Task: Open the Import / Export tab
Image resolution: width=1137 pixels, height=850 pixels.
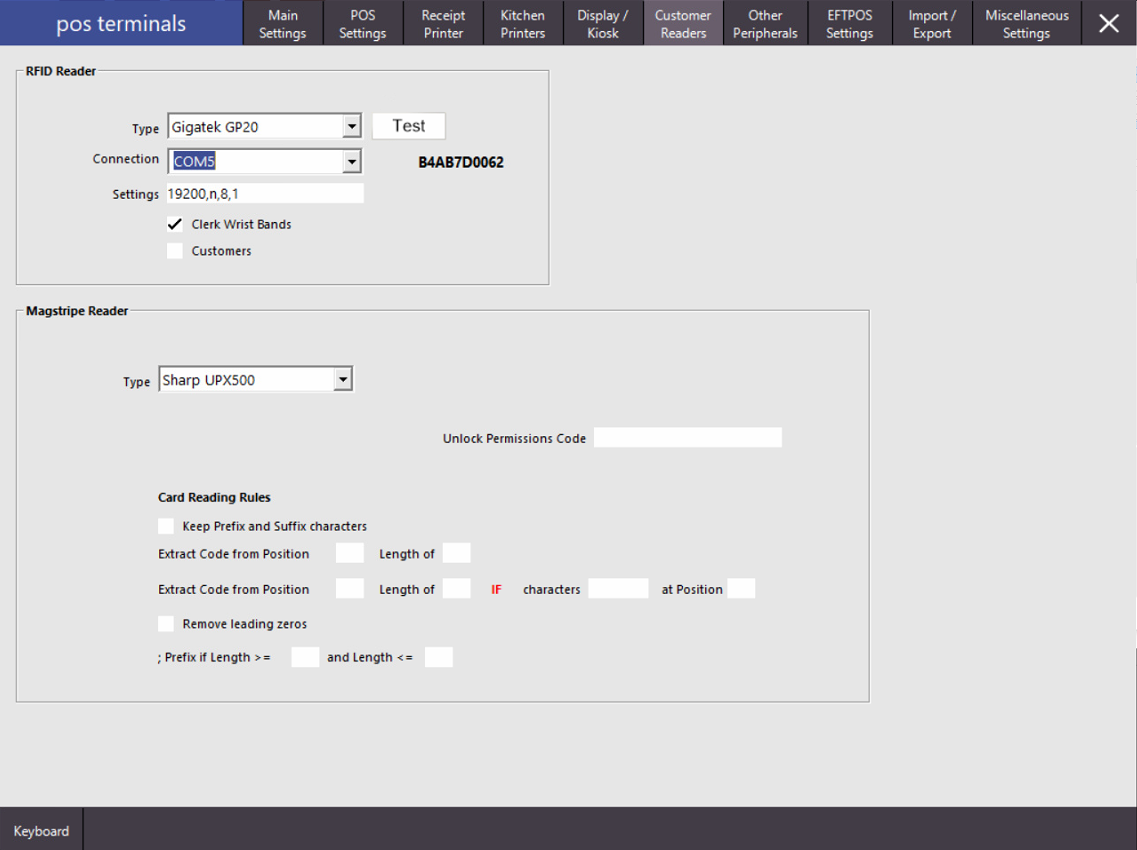Action: pos(932,24)
